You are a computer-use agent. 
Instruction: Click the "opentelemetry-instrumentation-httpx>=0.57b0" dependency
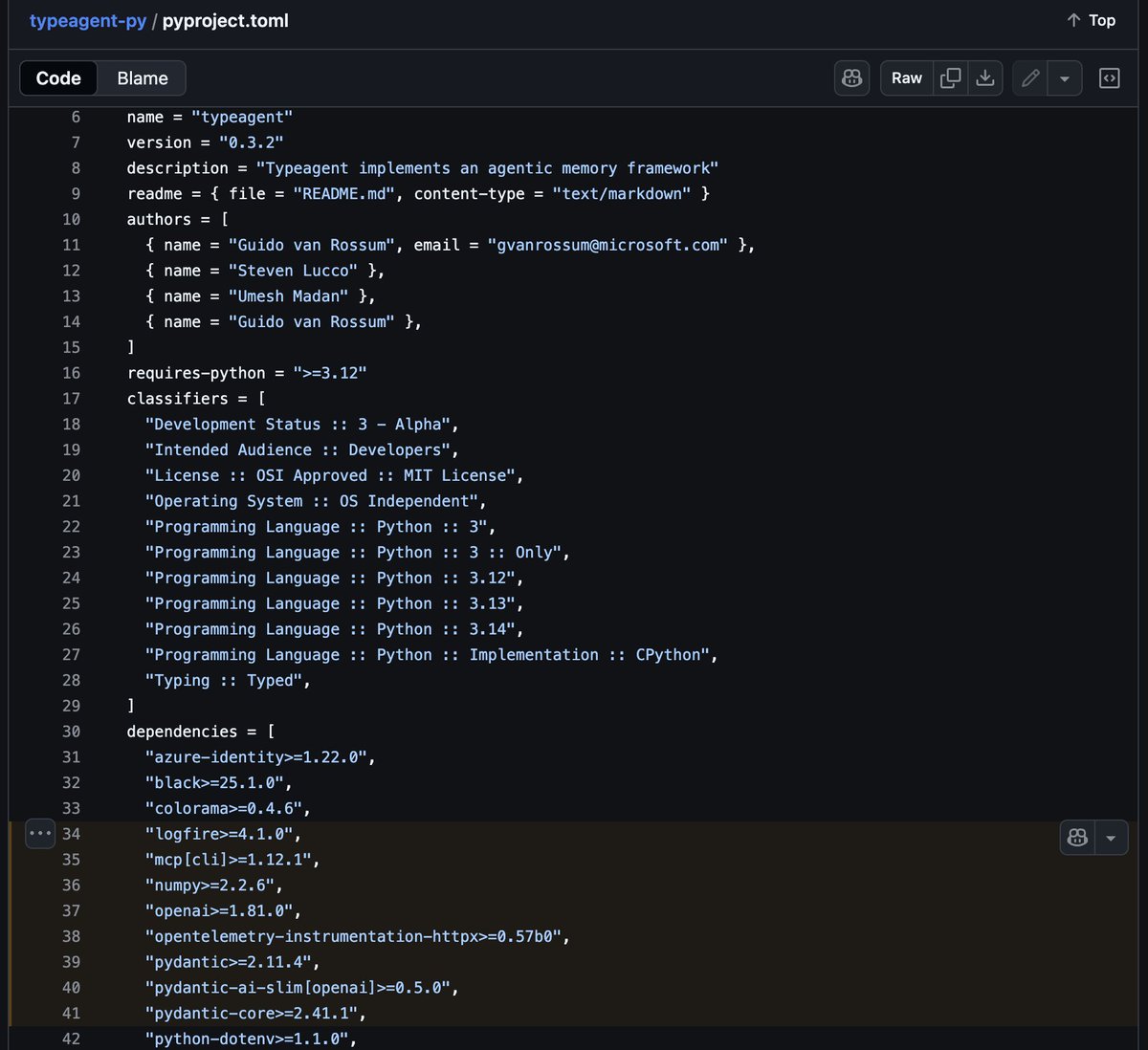(x=353, y=936)
